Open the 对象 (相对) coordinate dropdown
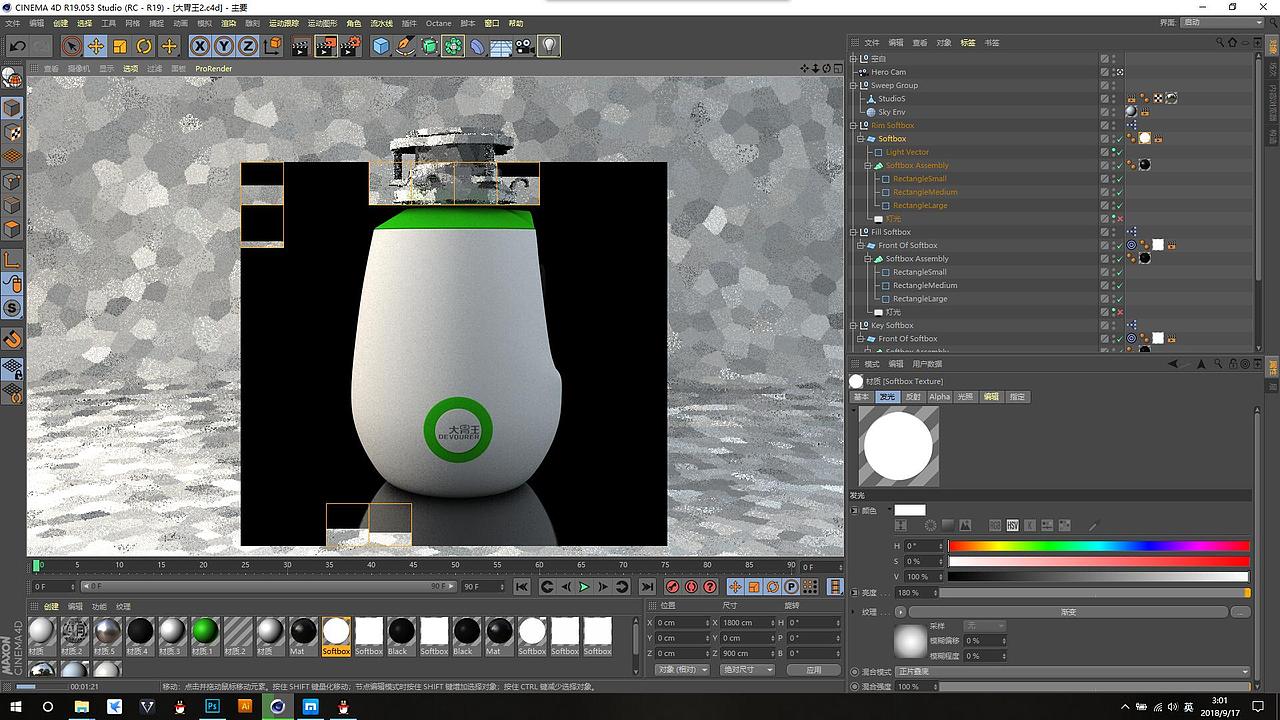 point(682,669)
